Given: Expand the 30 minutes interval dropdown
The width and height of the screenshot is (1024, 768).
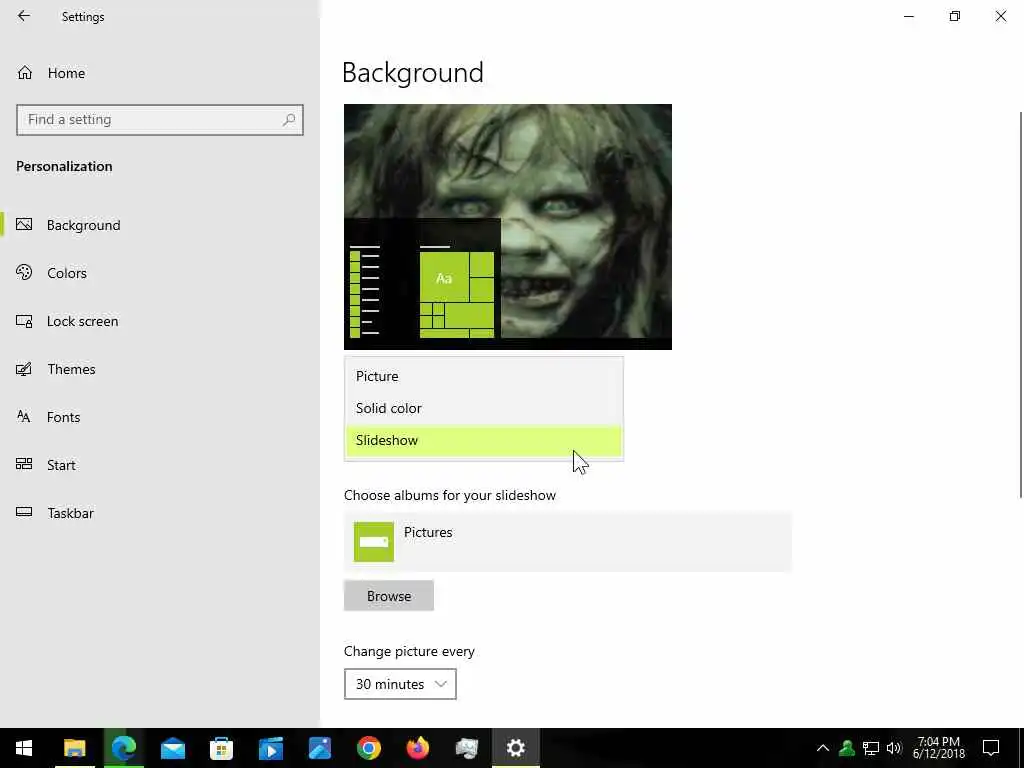Looking at the screenshot, I should click(x=400, y=684).
